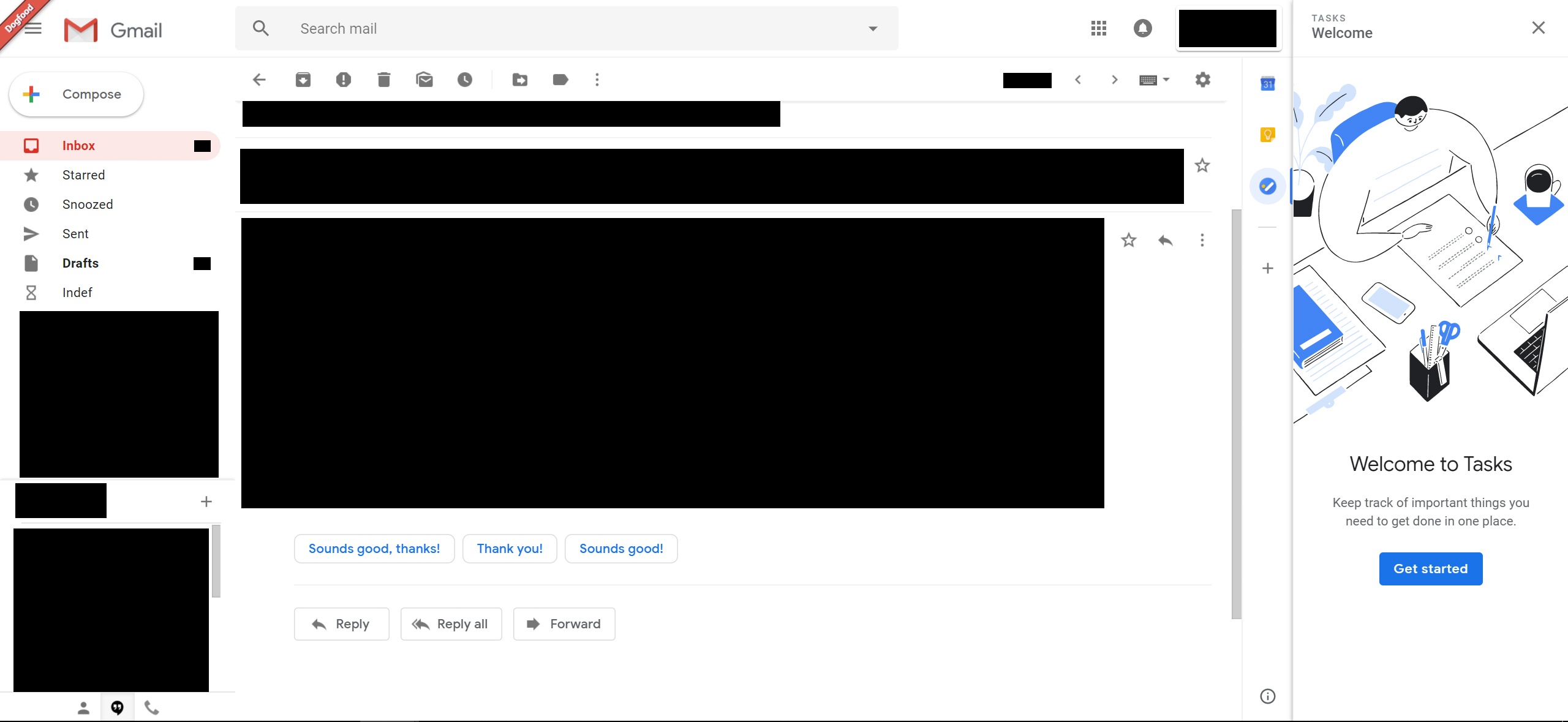Open Google Calendar in the side panel
This screenshot has width=1568, height=722.
pyautogui.click(x=1268, y=83)
